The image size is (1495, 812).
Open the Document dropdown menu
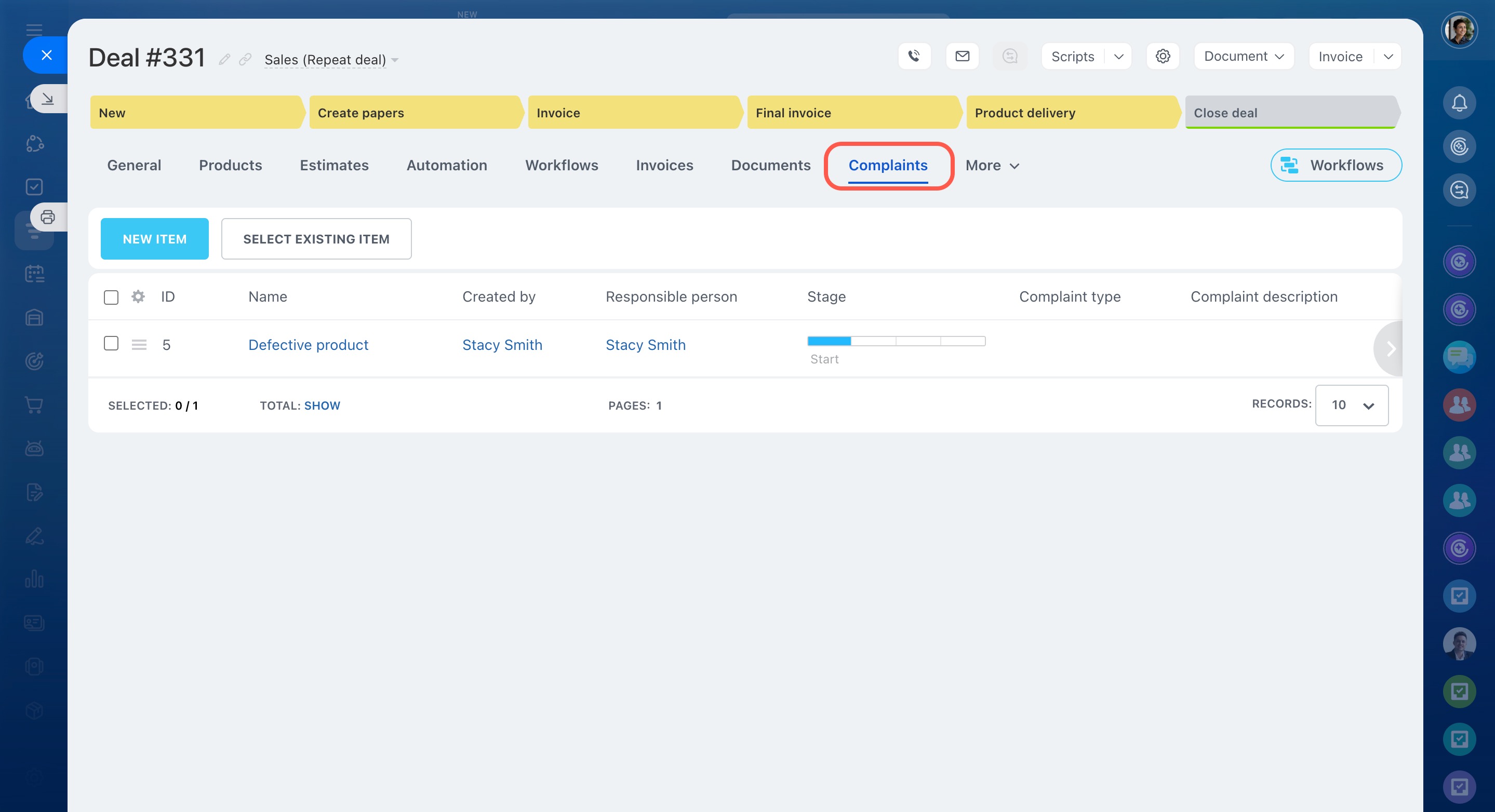tap(1244, 57)
